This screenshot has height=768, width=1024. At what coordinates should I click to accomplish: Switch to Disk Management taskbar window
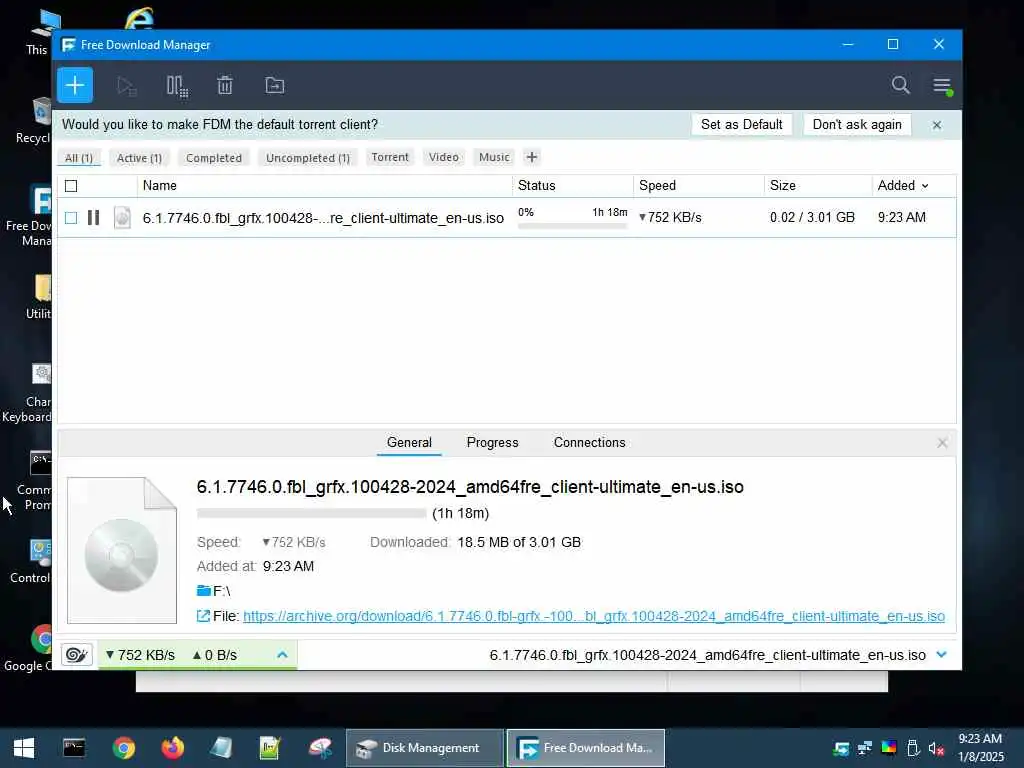424,748
